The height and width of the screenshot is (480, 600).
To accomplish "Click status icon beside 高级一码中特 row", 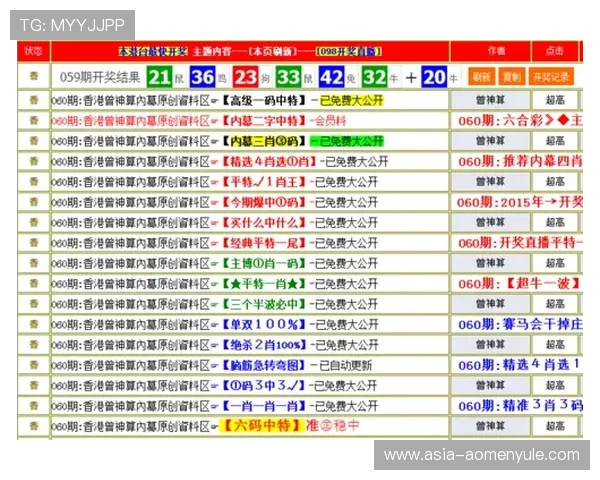I will click(34, 100).
